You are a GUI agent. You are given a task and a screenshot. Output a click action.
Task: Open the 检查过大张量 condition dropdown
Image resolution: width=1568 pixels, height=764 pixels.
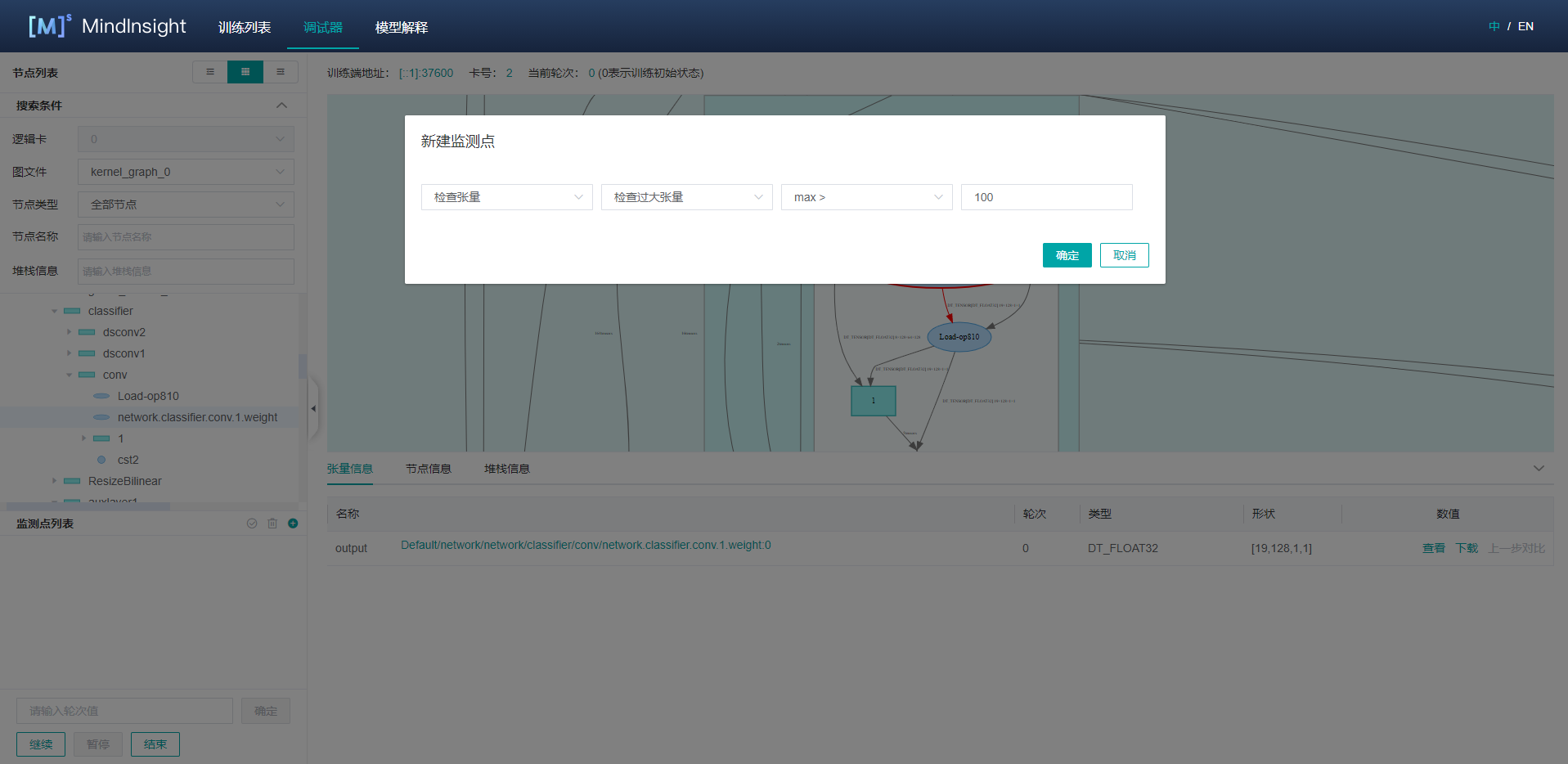(x=686, y=197)
